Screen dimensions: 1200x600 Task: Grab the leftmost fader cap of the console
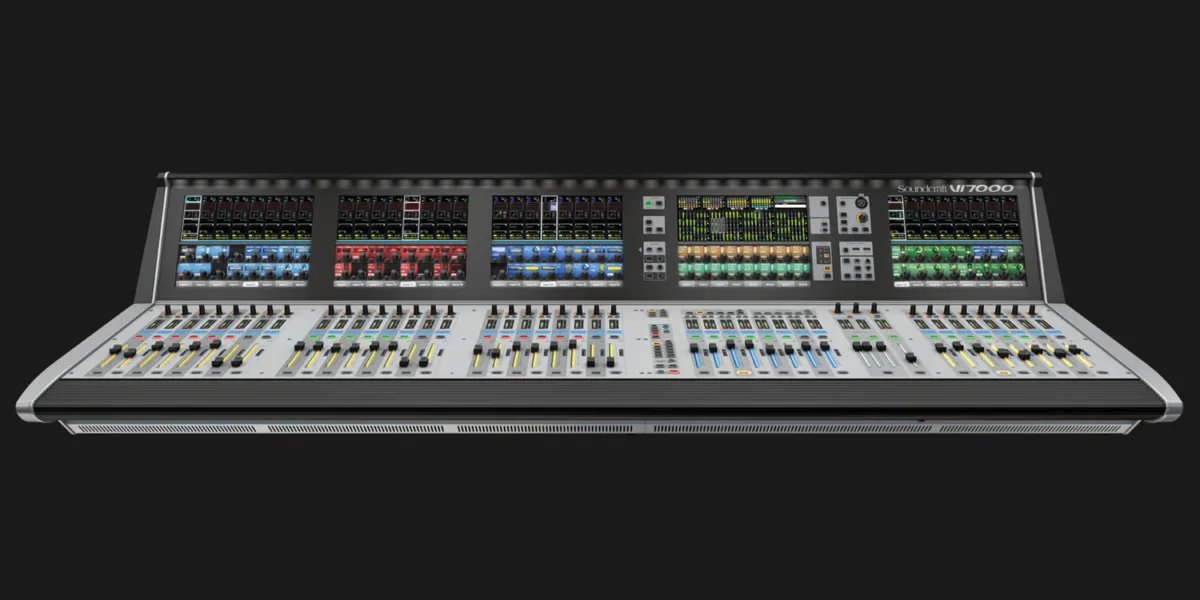[116, 349]
